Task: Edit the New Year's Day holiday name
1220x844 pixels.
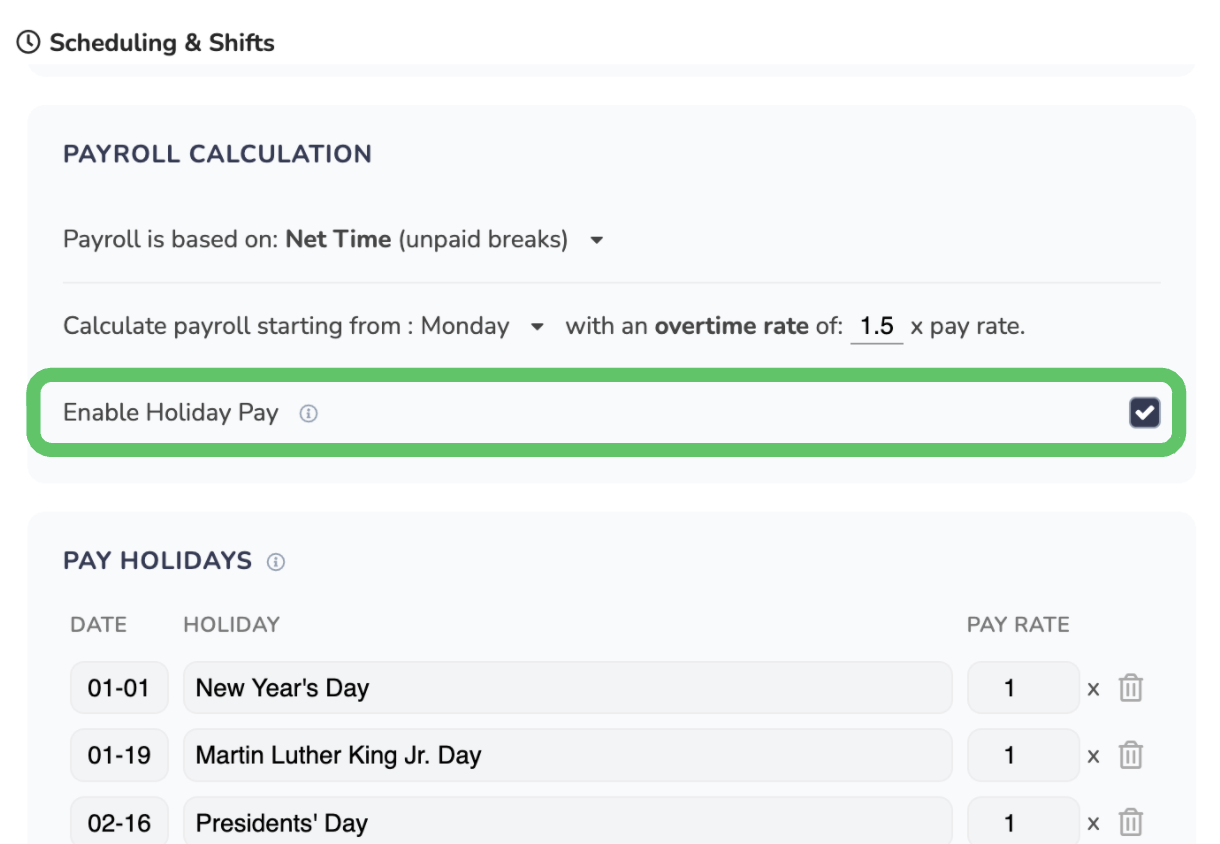Action: [x=567, y=688]
